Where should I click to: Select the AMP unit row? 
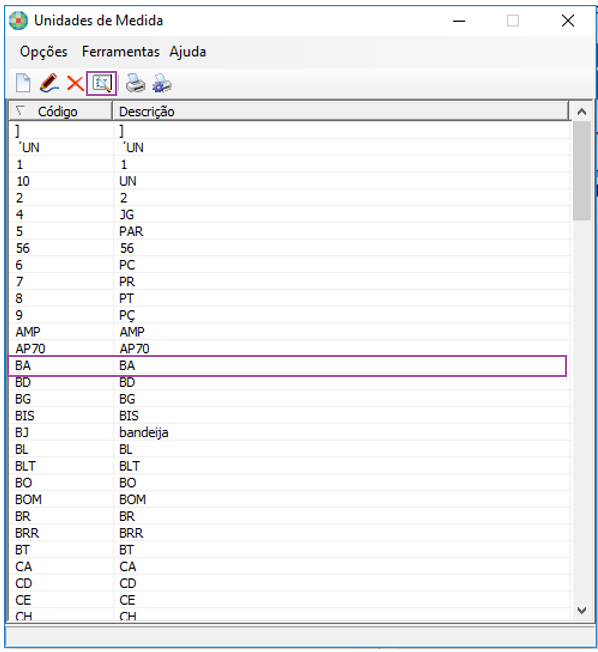[289, 332]
